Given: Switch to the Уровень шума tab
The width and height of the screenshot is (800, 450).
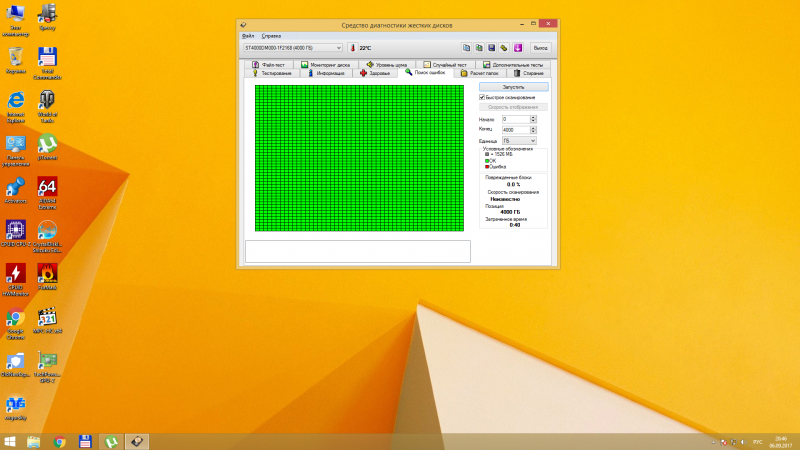Looking at the screenshot, I should pyautogui.click(x=387, y=65).
